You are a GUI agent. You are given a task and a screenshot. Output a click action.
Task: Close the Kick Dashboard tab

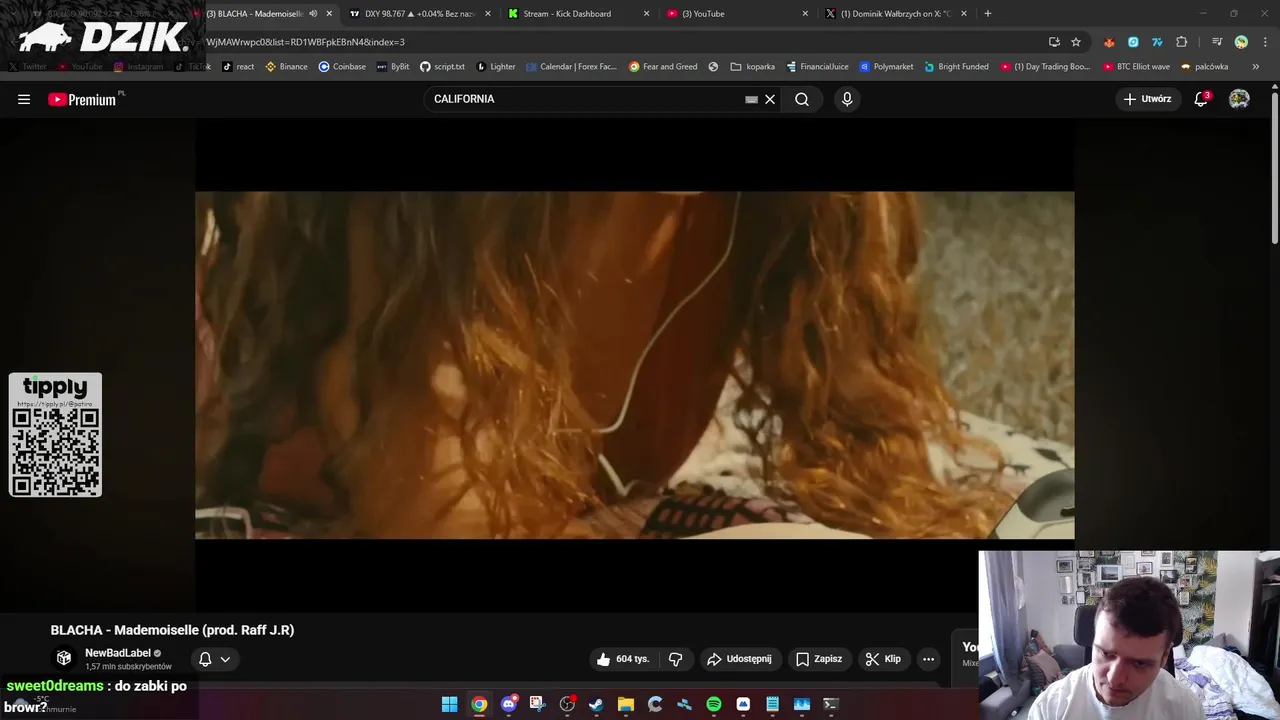pos(646,14)
